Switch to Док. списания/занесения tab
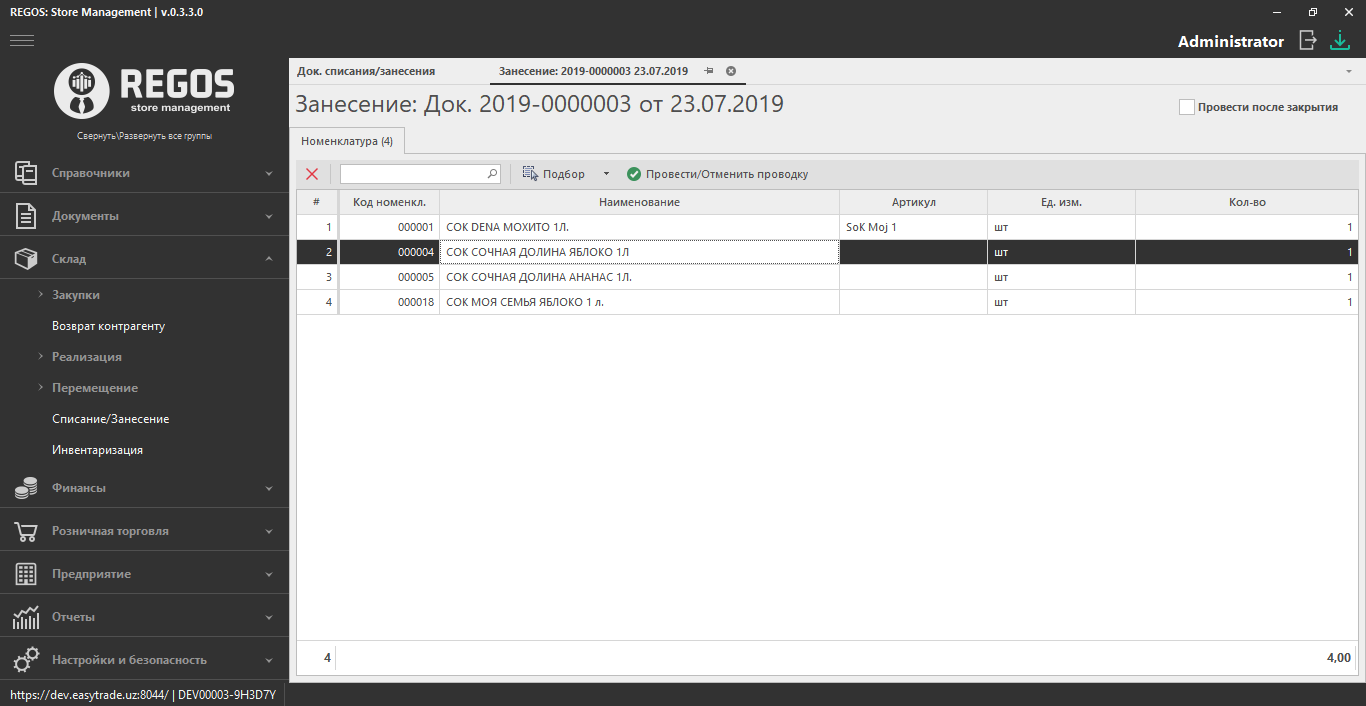 click(x=366, y=71)
